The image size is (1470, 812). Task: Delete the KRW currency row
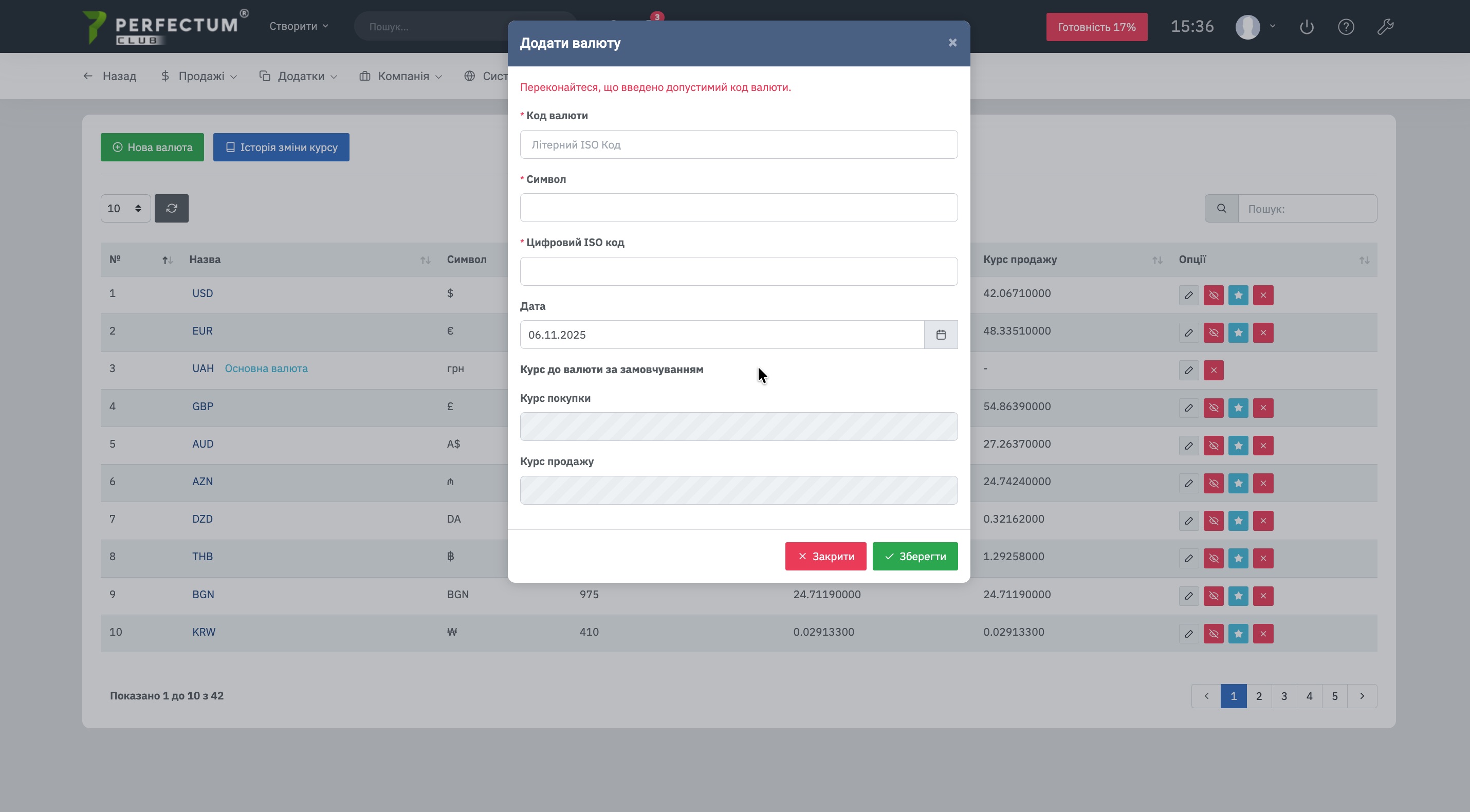[1263, 634]
